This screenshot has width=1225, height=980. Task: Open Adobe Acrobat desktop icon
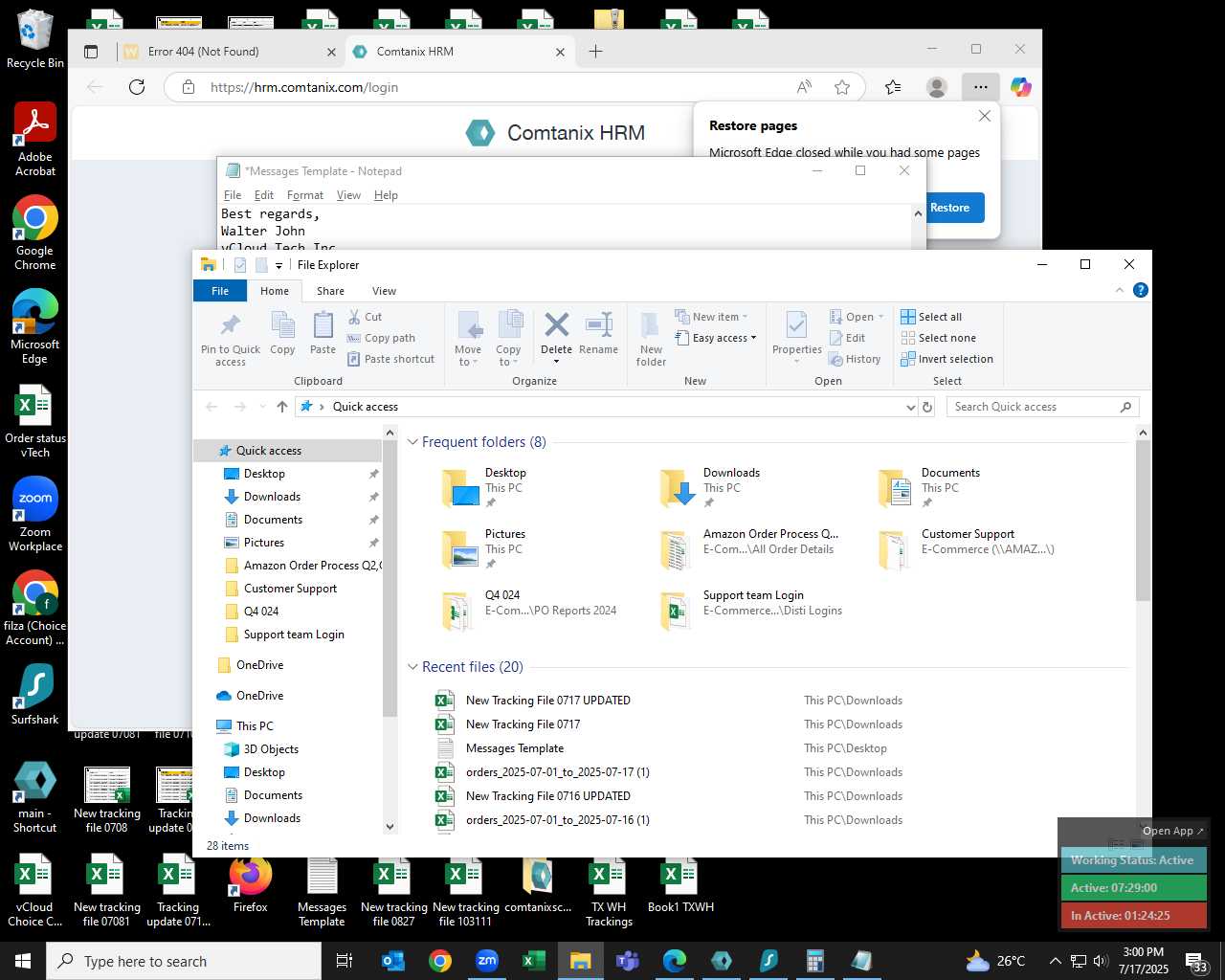pyautogui.click(x=35, y=140)
